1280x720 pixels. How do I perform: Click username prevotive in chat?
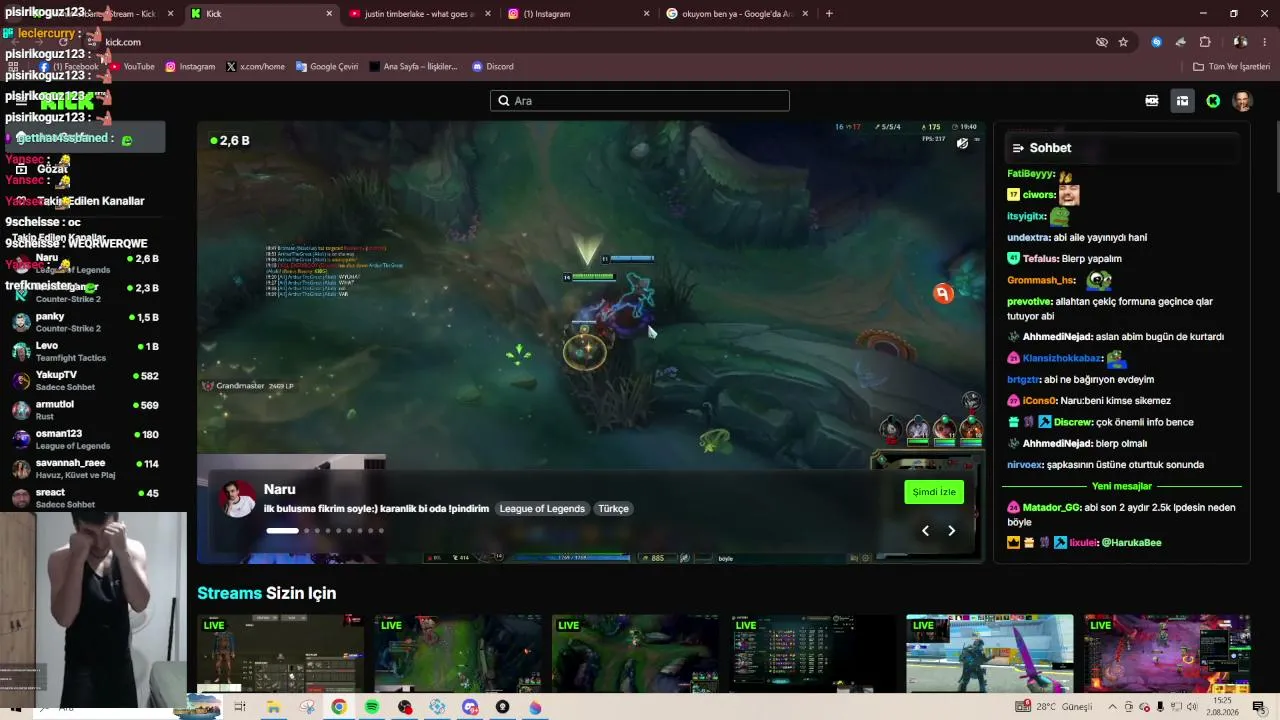click(1029, 301)
